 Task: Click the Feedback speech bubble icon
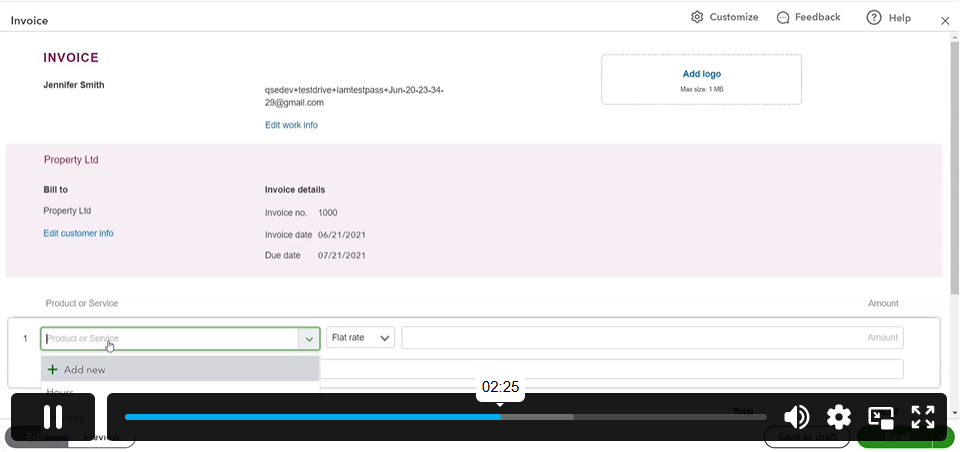(x=783, y=17)
